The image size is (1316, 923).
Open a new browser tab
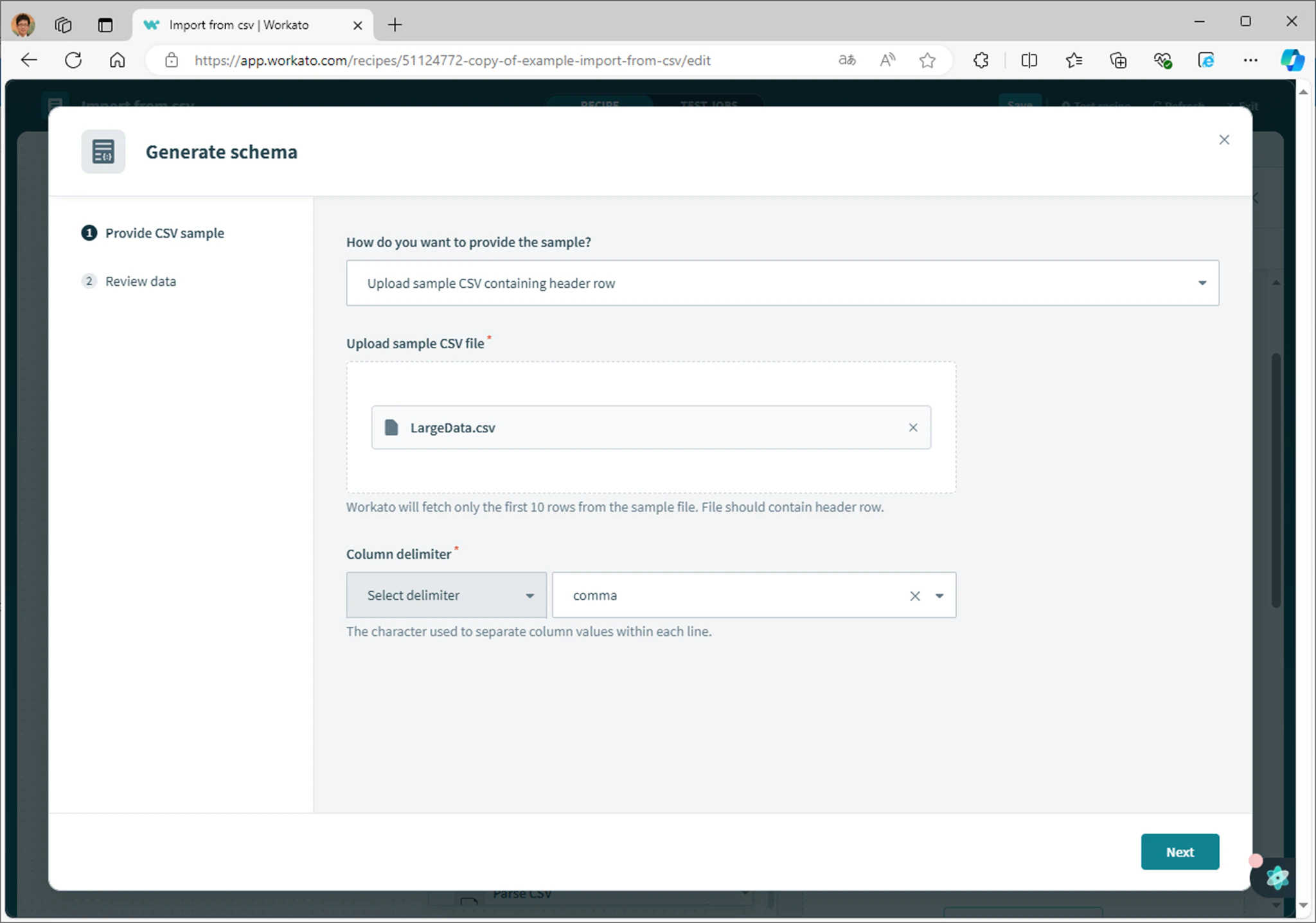[395, 24]
